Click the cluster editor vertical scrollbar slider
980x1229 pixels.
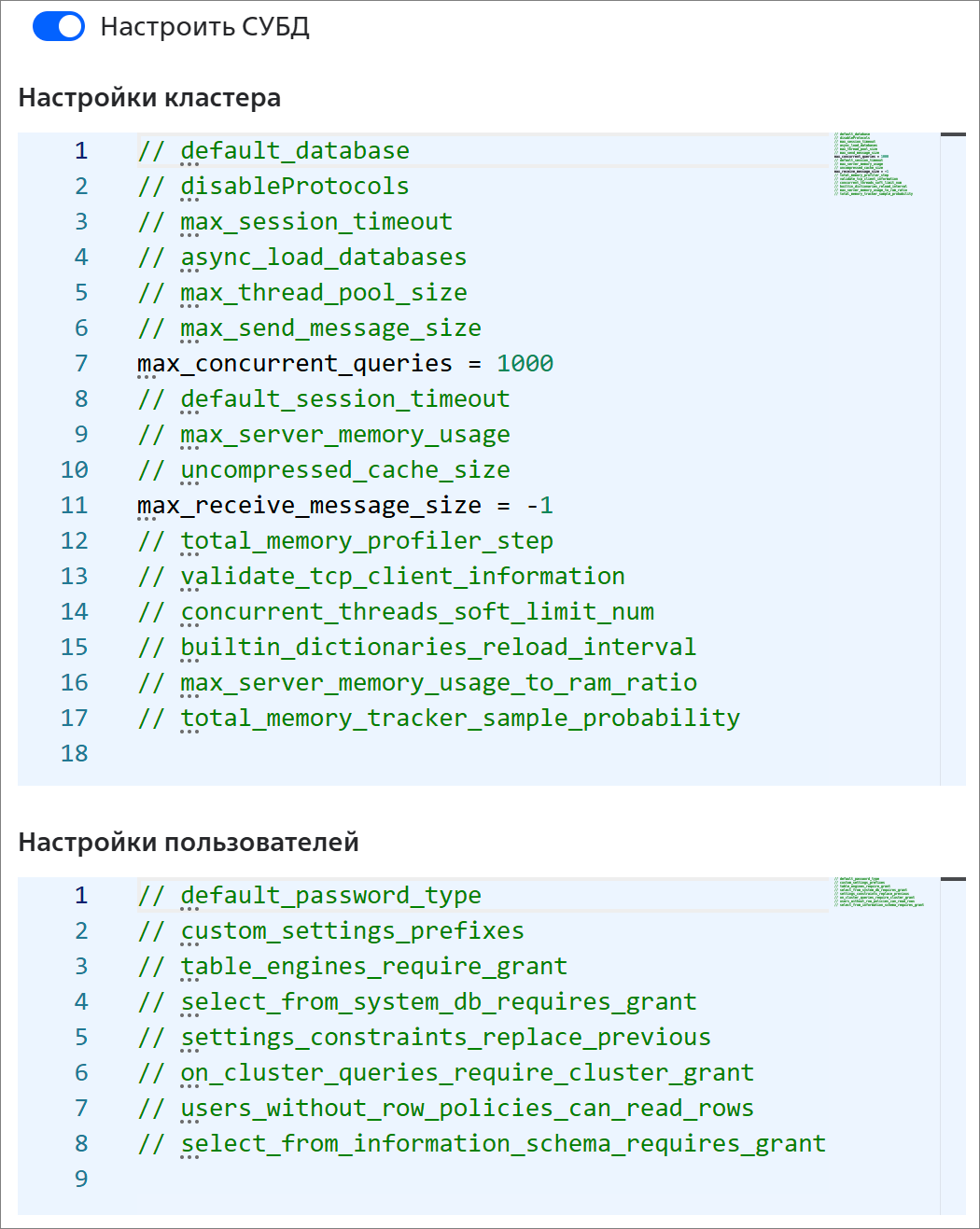pos(953,135)
